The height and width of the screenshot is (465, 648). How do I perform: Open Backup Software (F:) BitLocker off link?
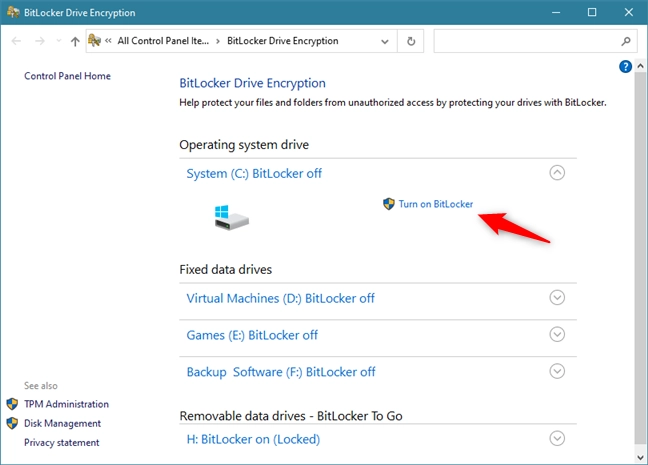click(281, 372)
